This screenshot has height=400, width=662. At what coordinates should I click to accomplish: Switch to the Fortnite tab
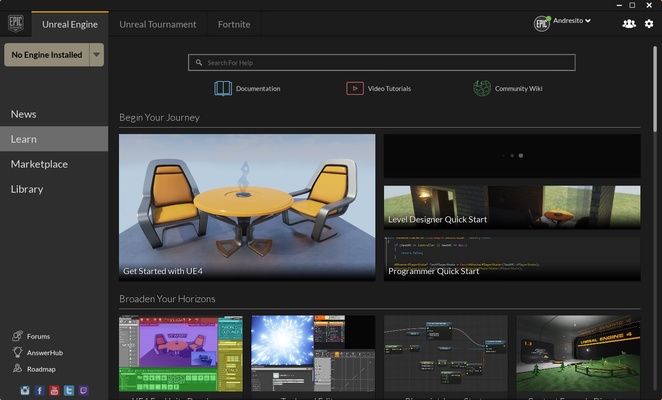coord(234,24)
